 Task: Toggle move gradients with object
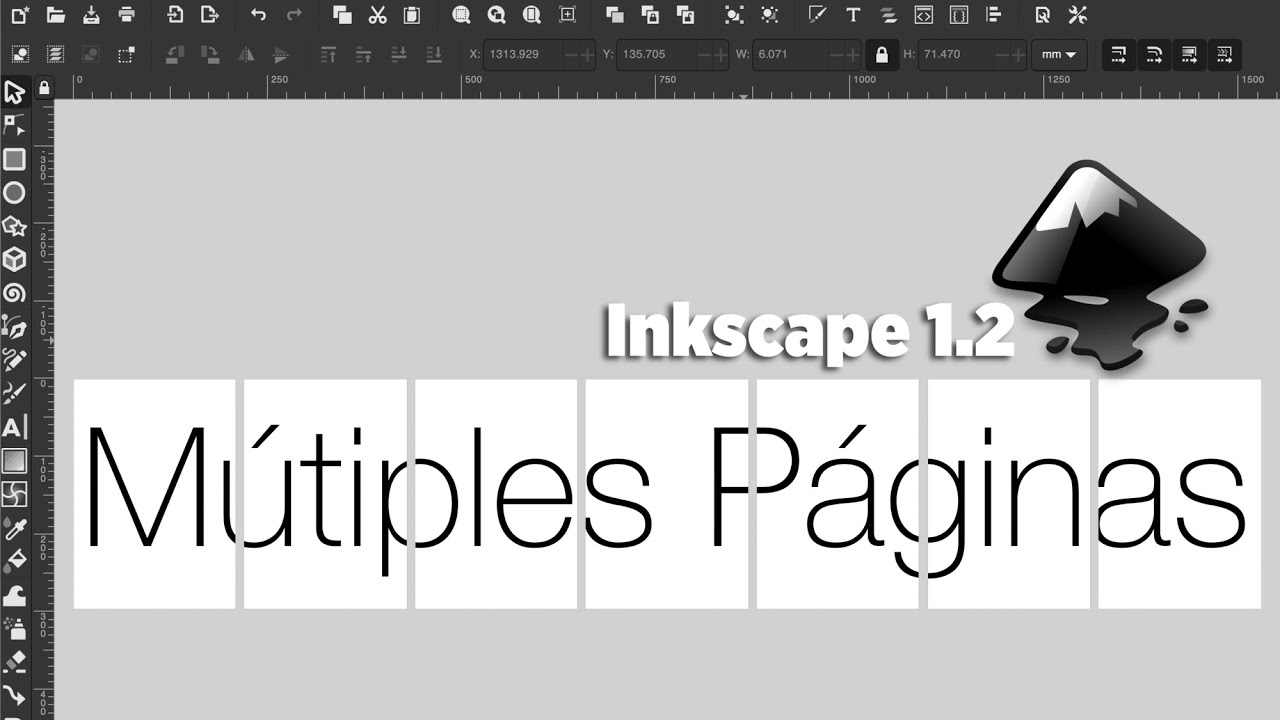coord(1190,54)
